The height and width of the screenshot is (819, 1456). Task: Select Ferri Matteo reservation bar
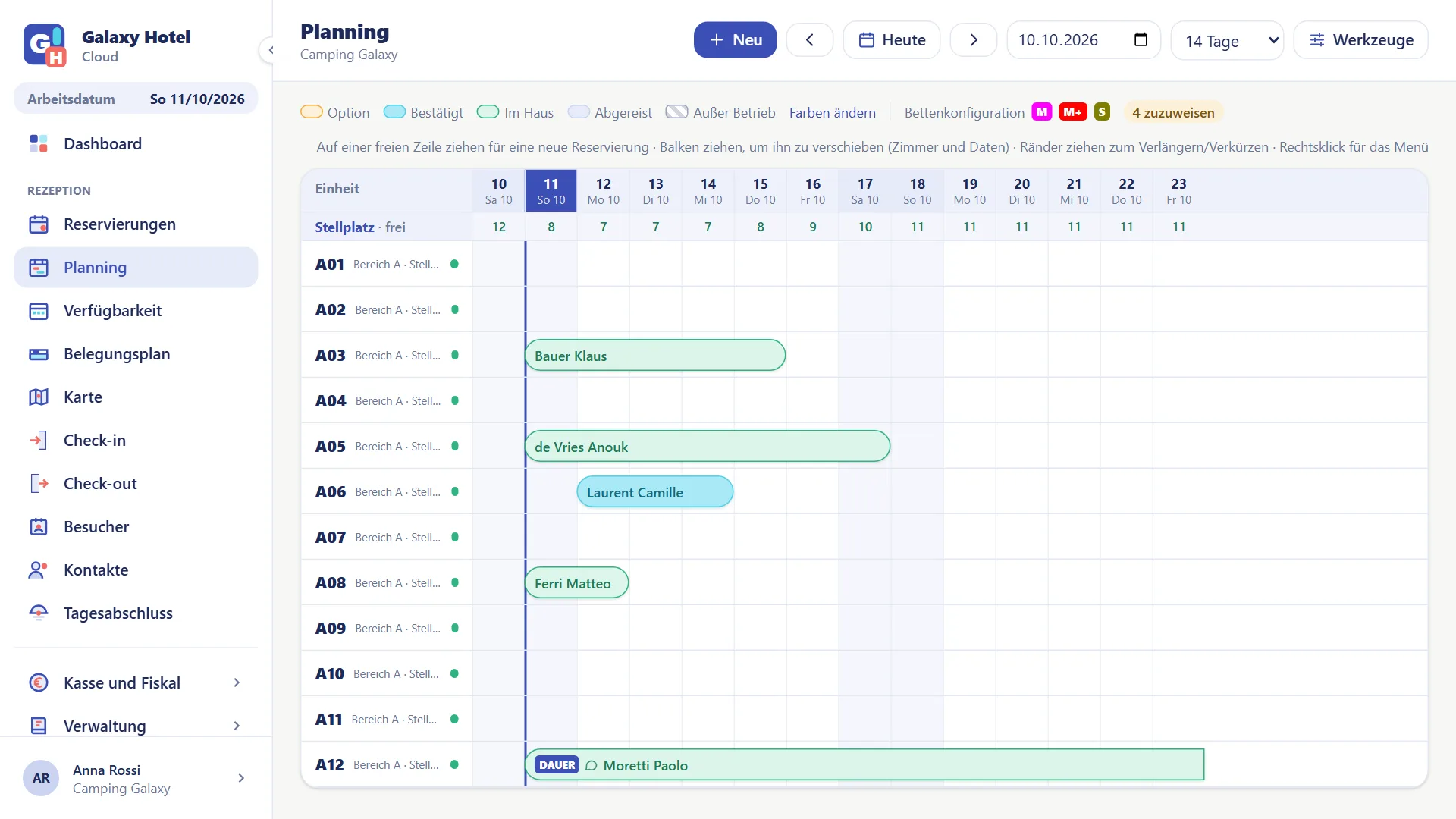click(576, 583)
